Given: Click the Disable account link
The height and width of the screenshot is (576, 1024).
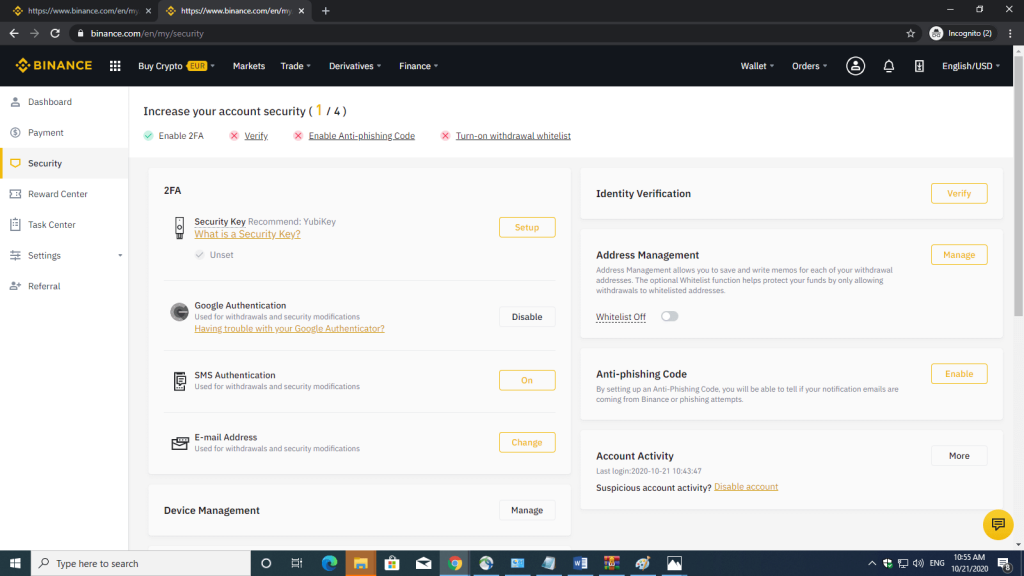Looking at the screenshot, I should click(746, 487).
